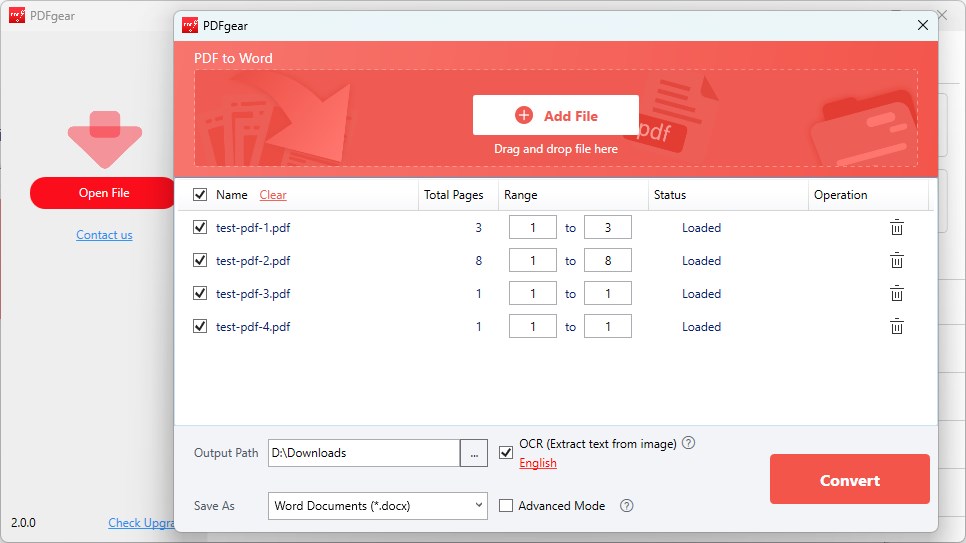Screen dimensions: 966x543
Task: Click the version number 2.0.0
Action: tap(23, 523)
